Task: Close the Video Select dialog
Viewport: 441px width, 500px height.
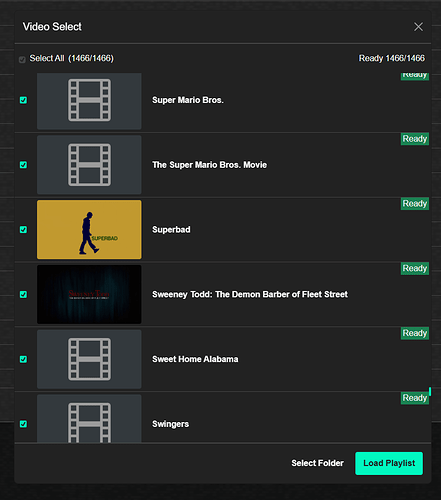Action: click(x=418, y=27)
